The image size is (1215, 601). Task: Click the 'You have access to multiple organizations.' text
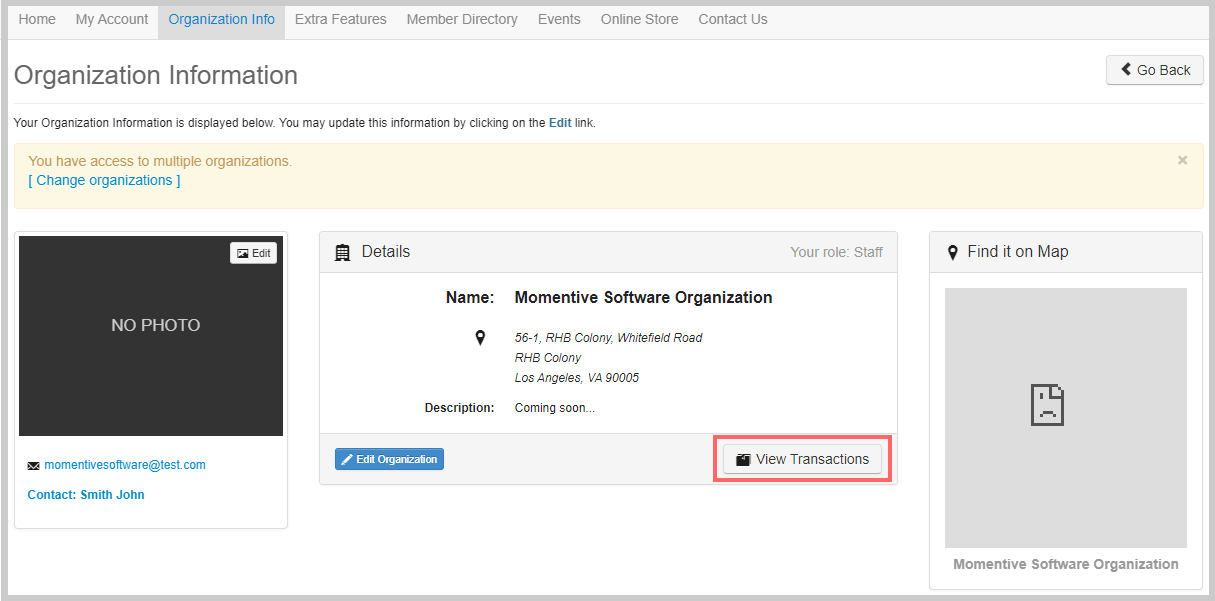tap(160, 161)
